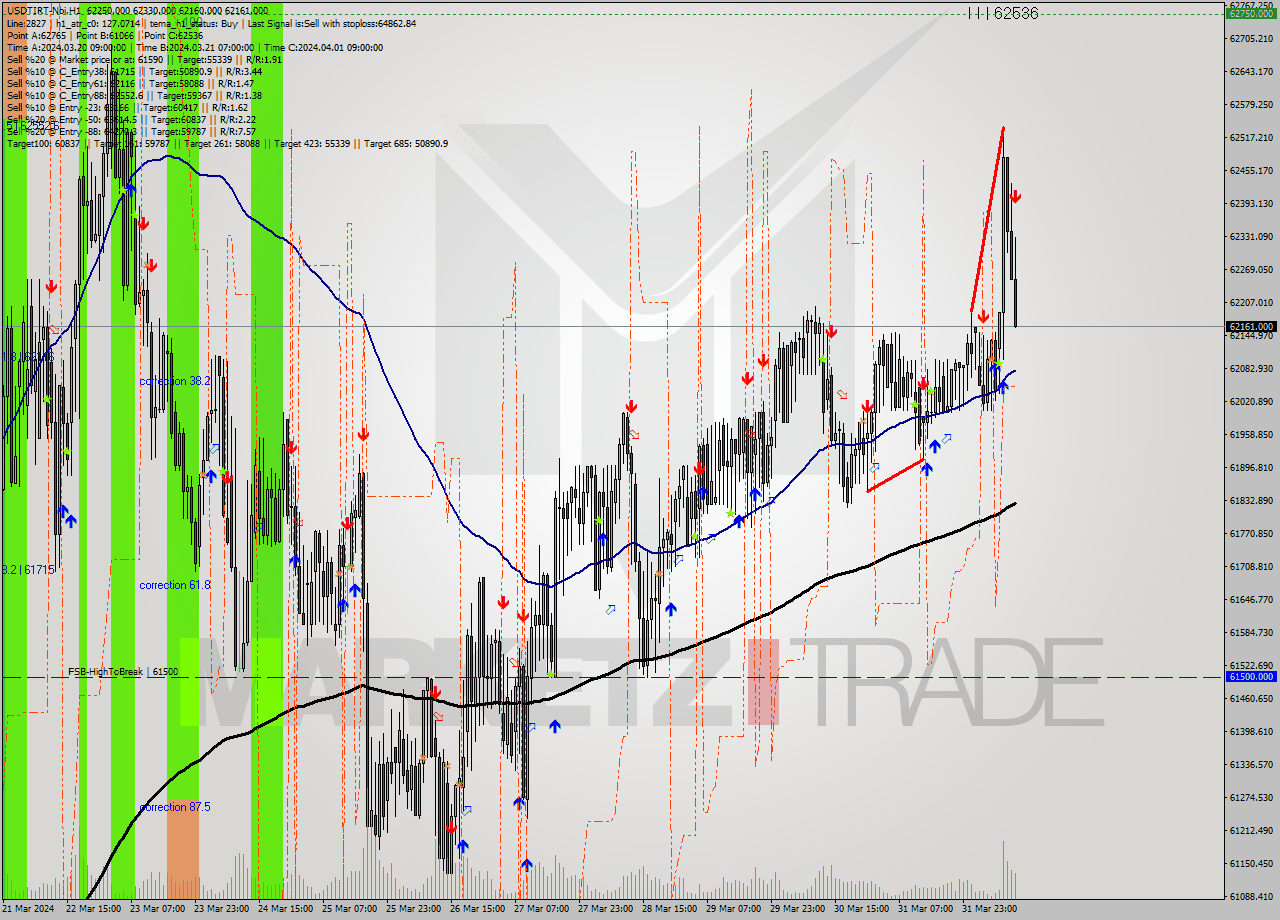This screenshot has height=920, width=1280.
Task: Click the '21 Mar 2024' time axis label
Action: pyautogui.click(x=30, y=909)
